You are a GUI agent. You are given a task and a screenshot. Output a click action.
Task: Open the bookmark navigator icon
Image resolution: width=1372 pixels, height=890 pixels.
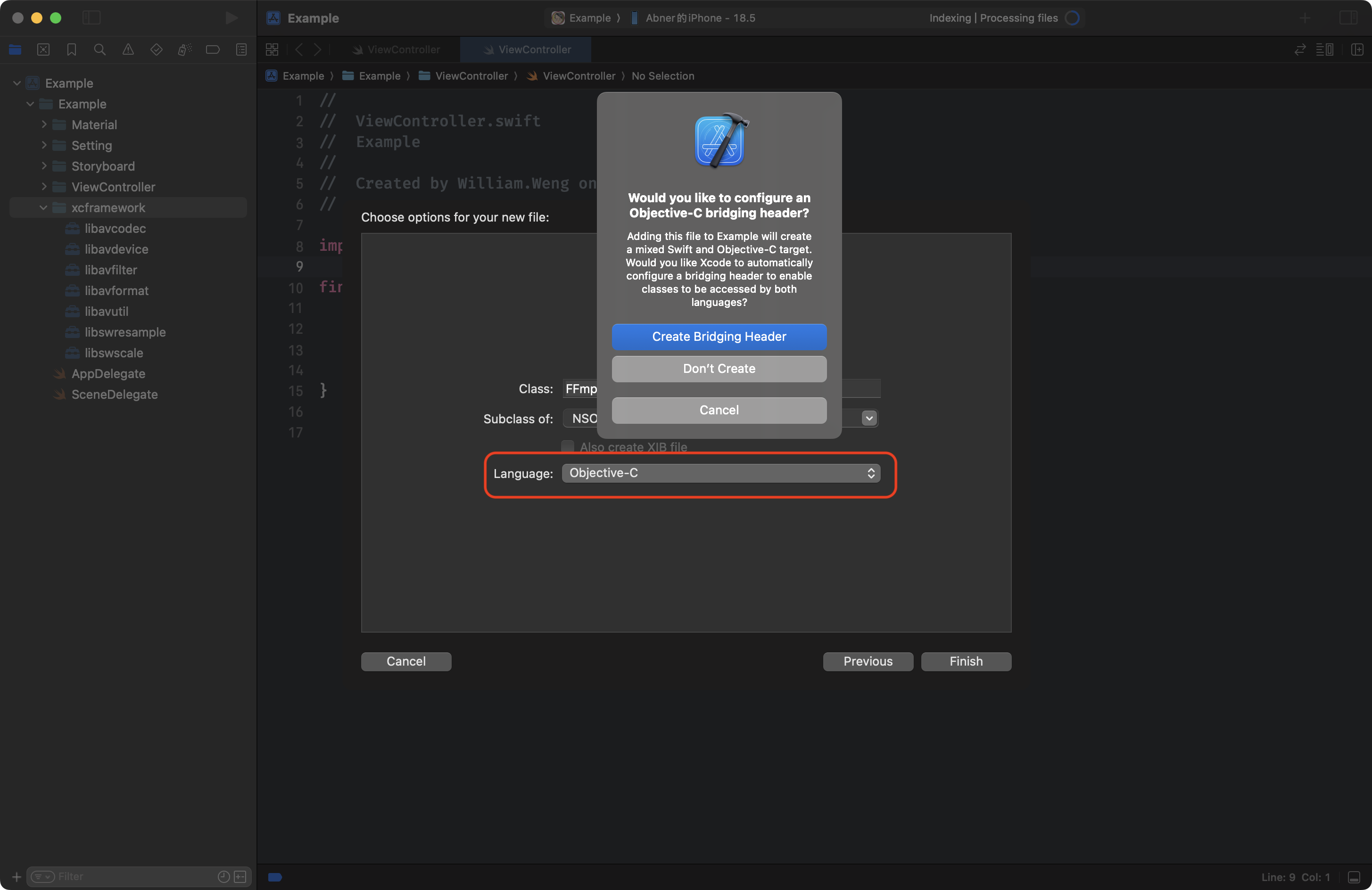[72, 49]
